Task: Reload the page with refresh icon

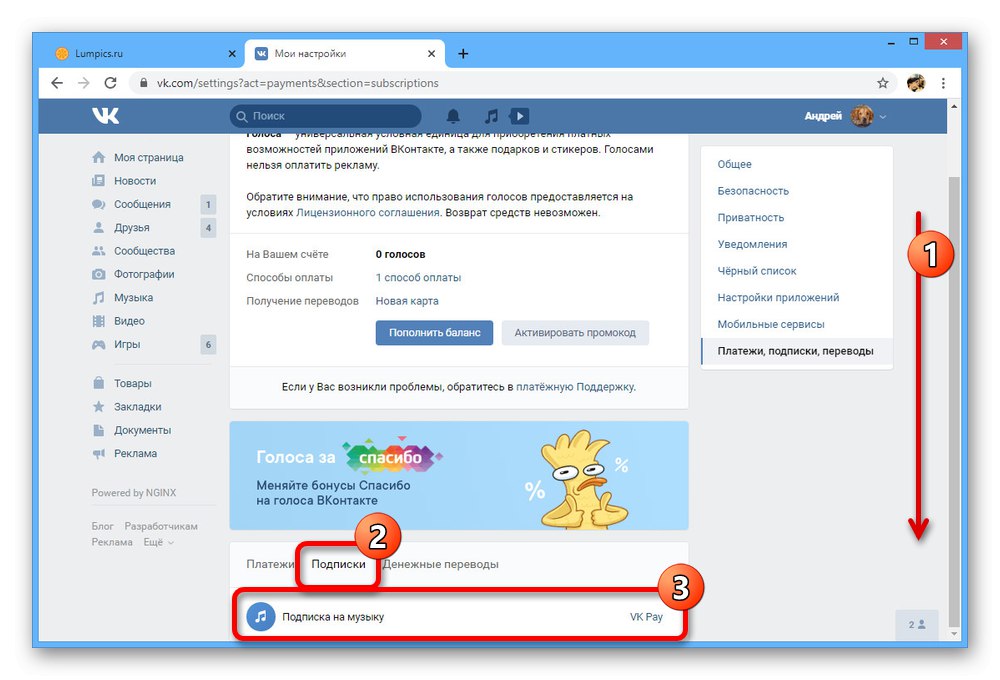Action: click(110, 83)
